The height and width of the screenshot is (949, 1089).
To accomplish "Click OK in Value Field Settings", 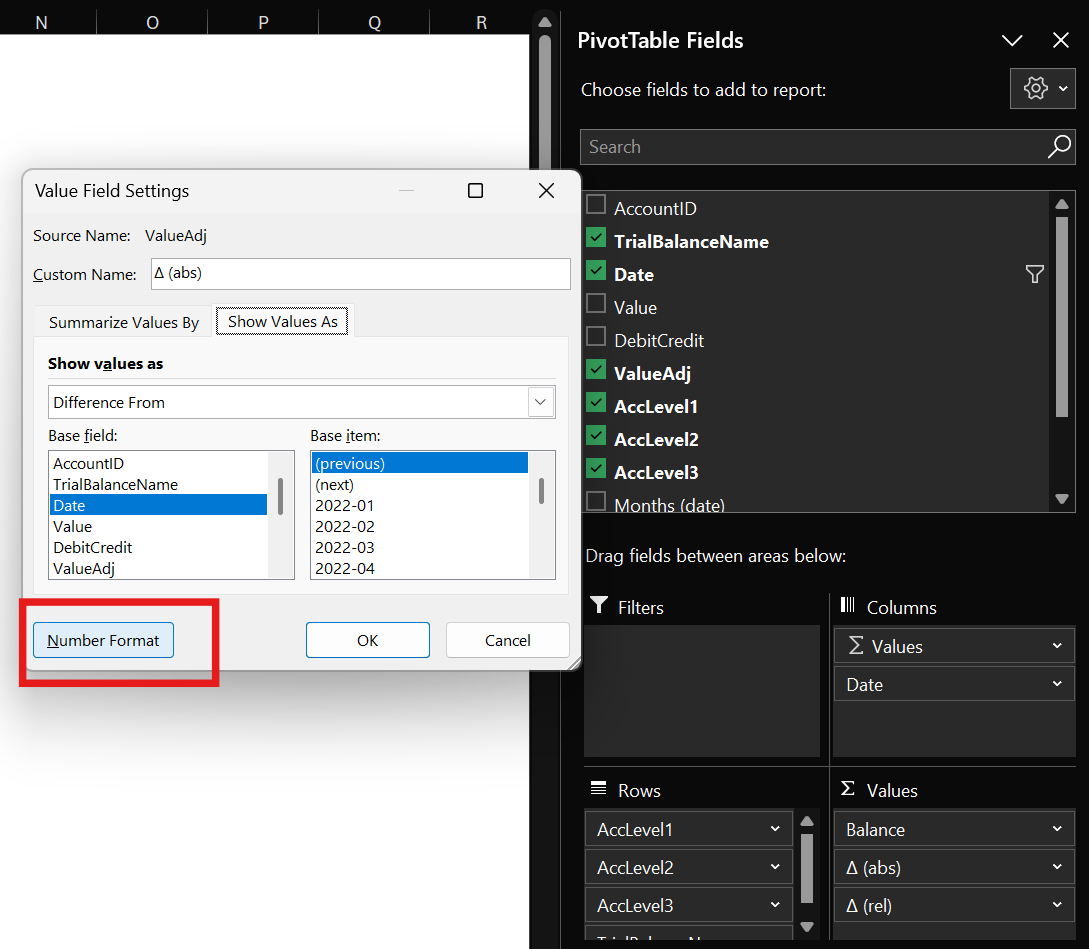I will click(367, 641).
